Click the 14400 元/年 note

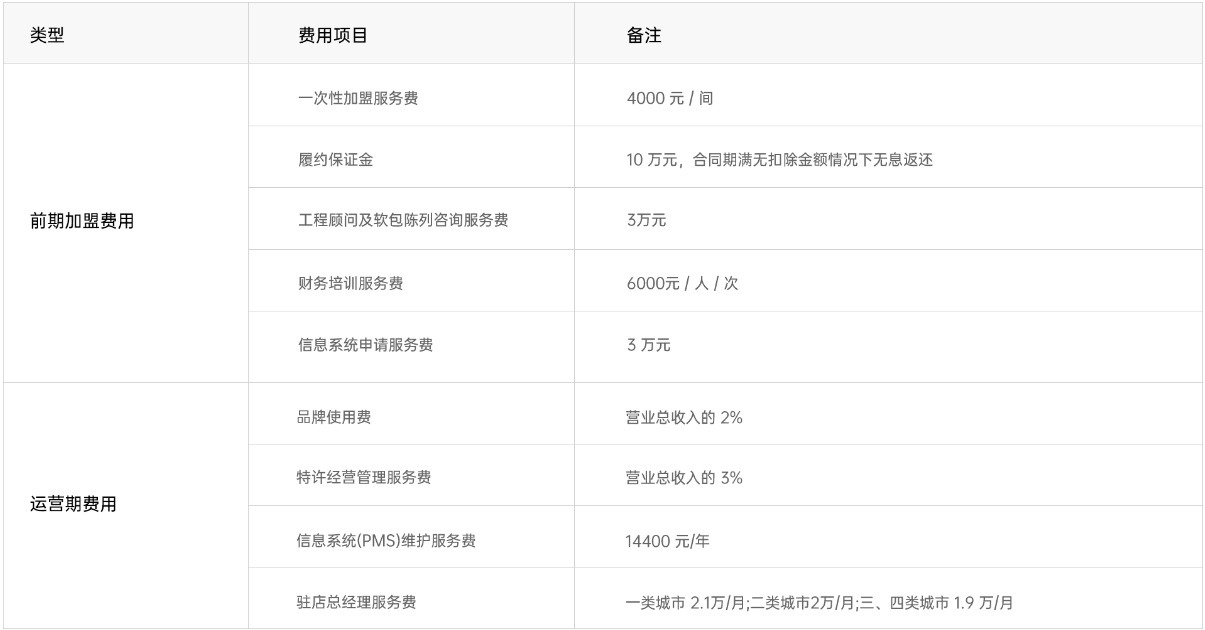coord(667,541)
